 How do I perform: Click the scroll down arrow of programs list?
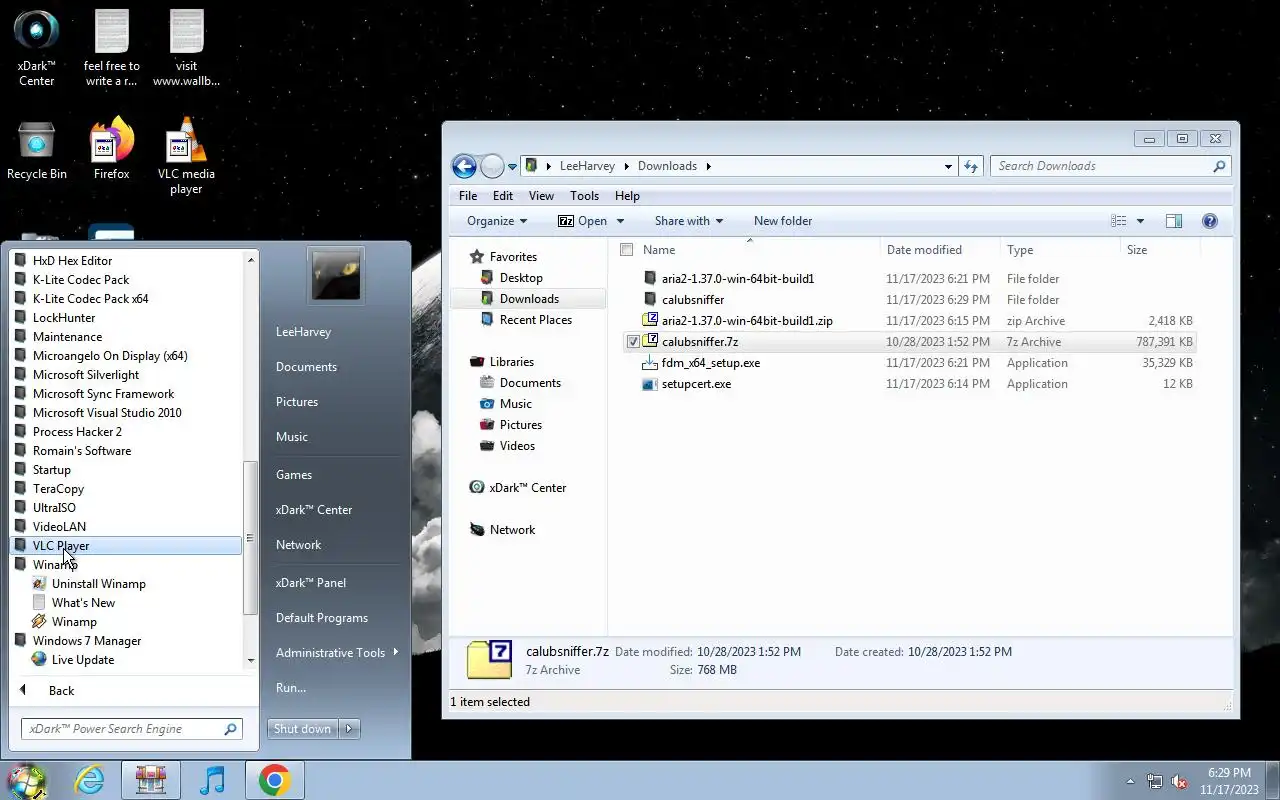(x=250, y=660)
